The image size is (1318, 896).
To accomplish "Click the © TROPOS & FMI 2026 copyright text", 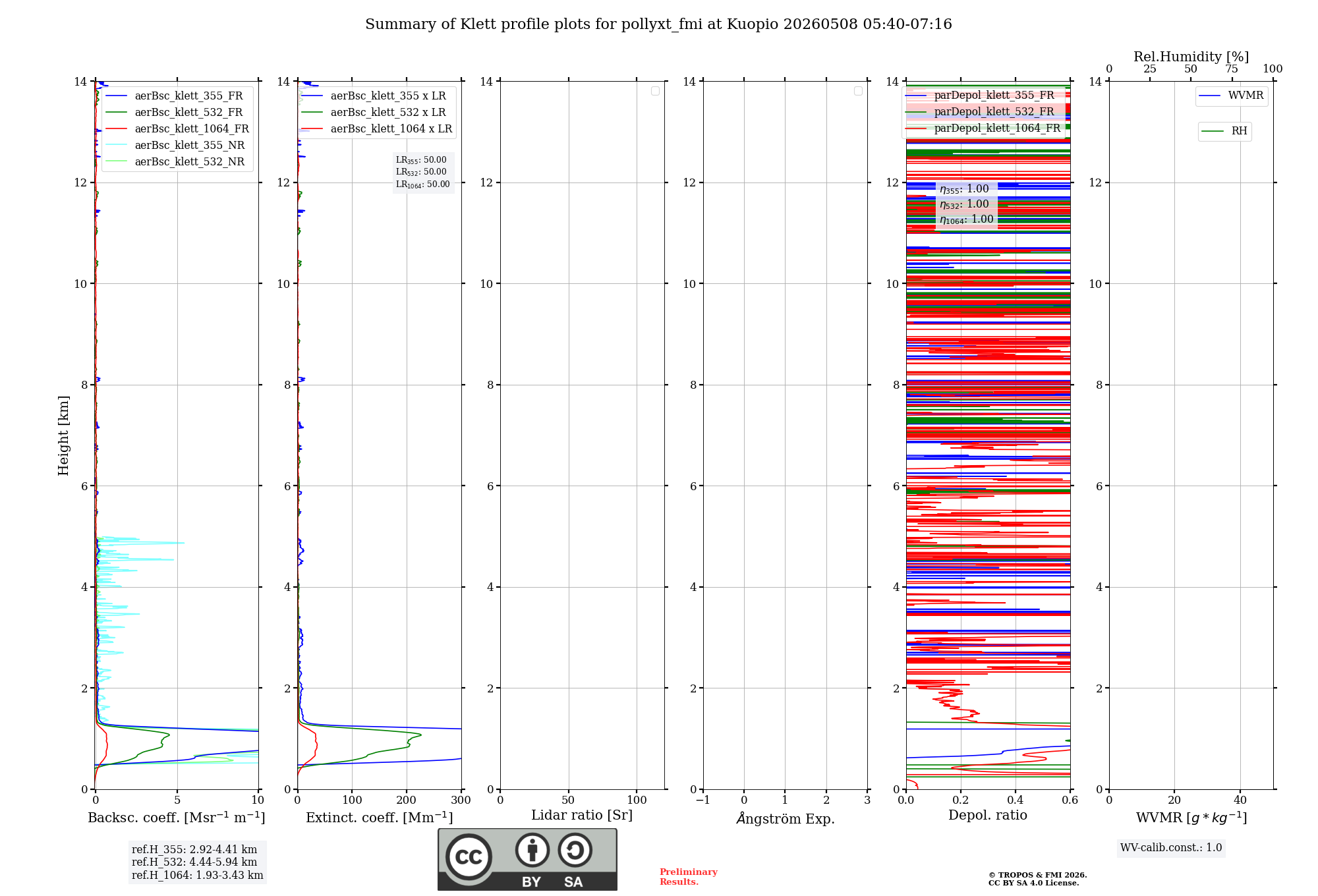I will (1037, 875).
